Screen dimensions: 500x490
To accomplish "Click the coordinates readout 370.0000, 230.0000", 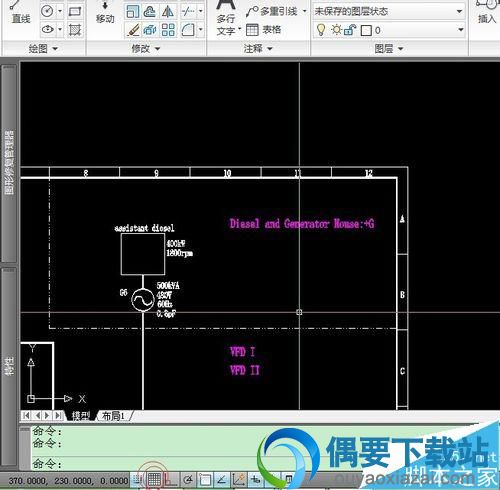I will pyautogui.click(x=68, y=481).
